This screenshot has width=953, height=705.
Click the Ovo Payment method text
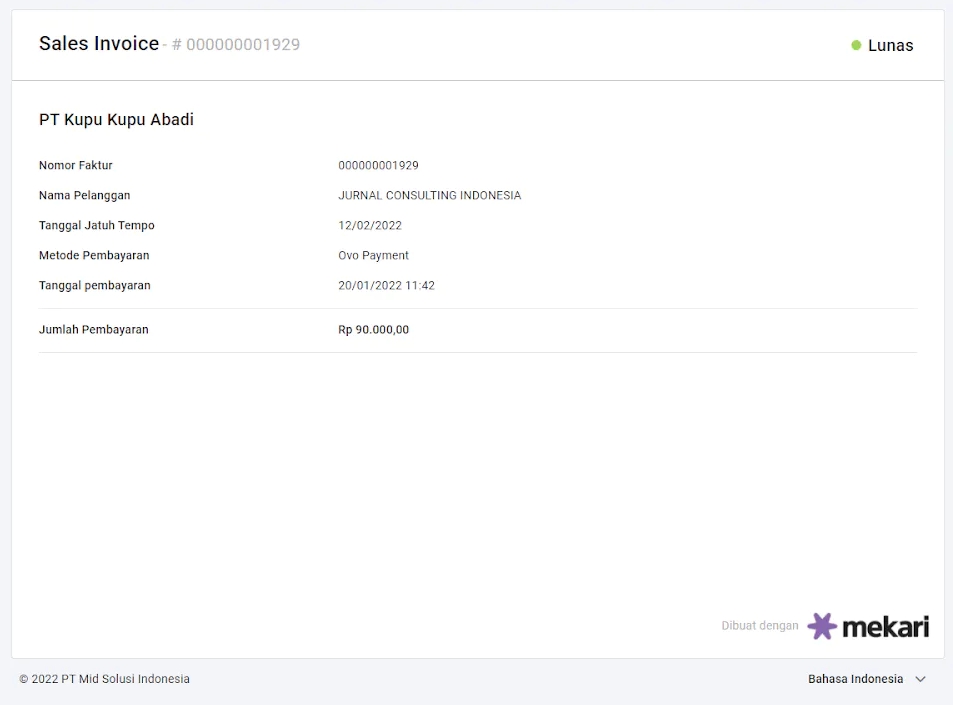(373, 256)
